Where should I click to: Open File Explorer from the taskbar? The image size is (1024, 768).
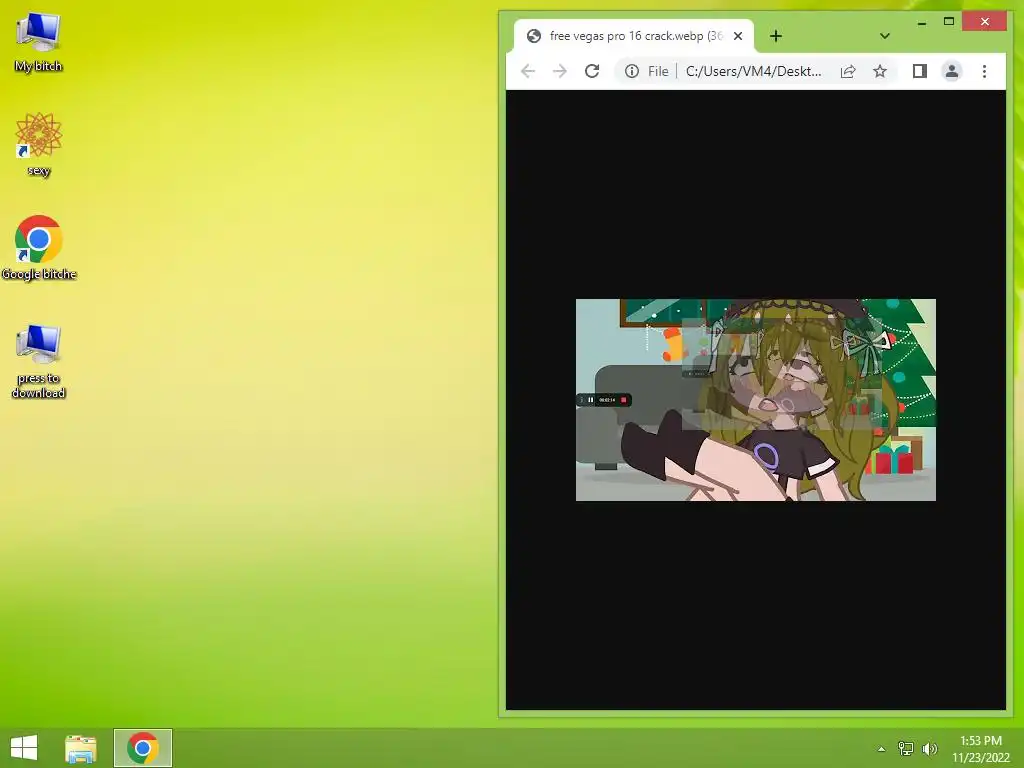tap(81, 748)
